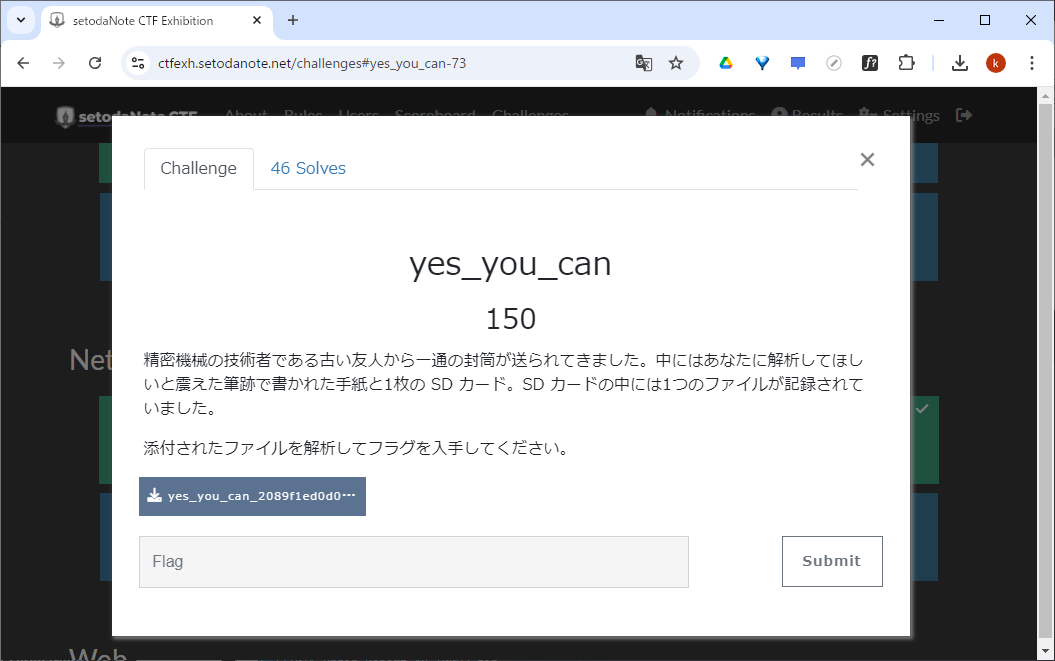Click the blue funnel extension icon

click(762, 63)
